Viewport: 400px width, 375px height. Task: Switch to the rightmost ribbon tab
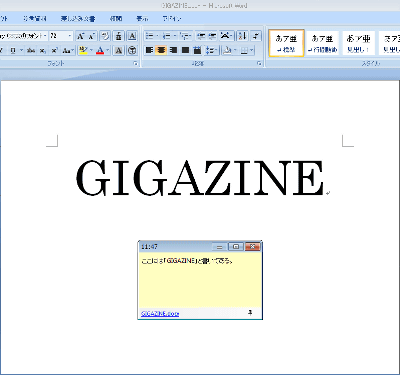[172, 18]
